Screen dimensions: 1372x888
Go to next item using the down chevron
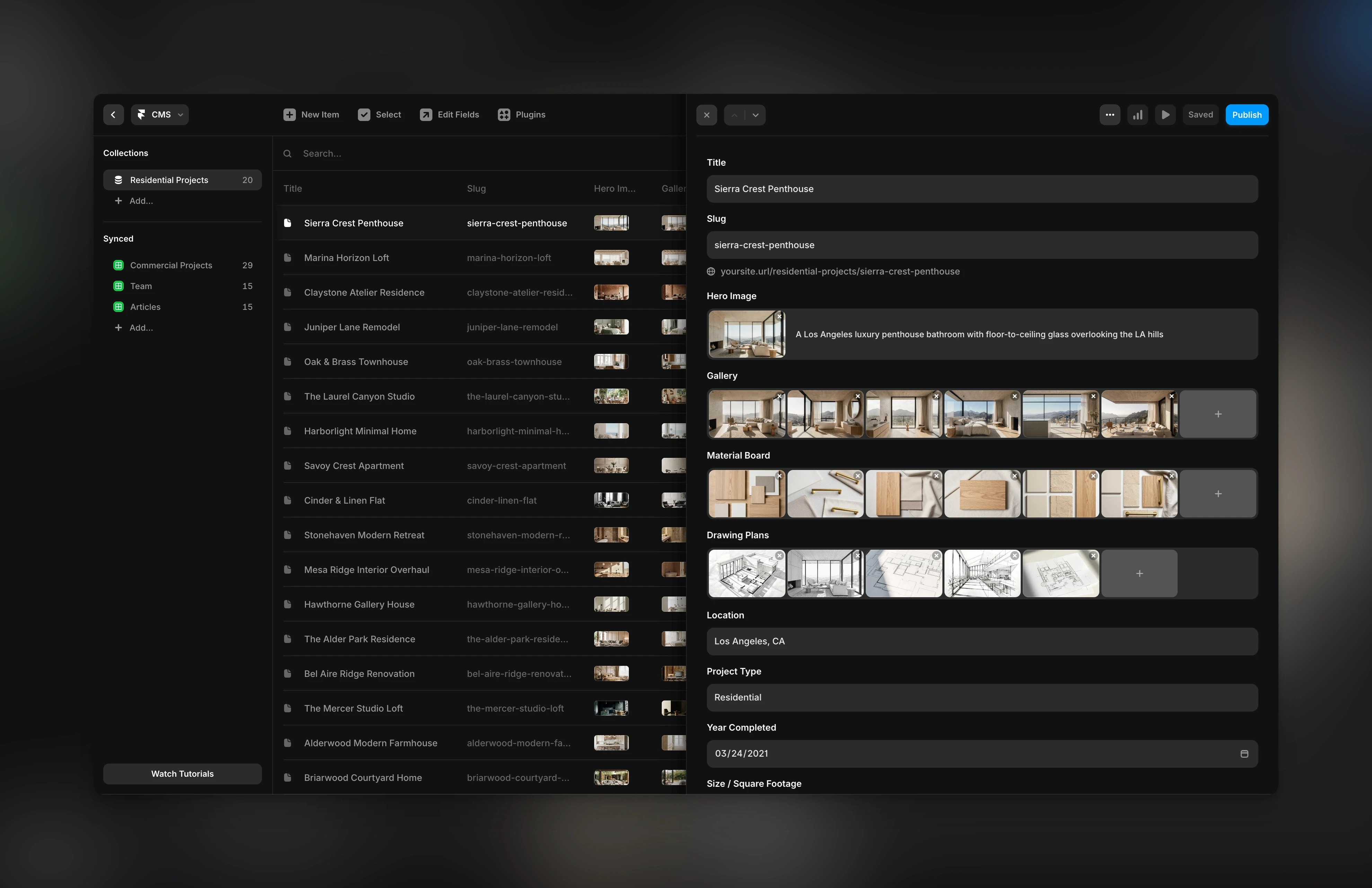[755, 115]
